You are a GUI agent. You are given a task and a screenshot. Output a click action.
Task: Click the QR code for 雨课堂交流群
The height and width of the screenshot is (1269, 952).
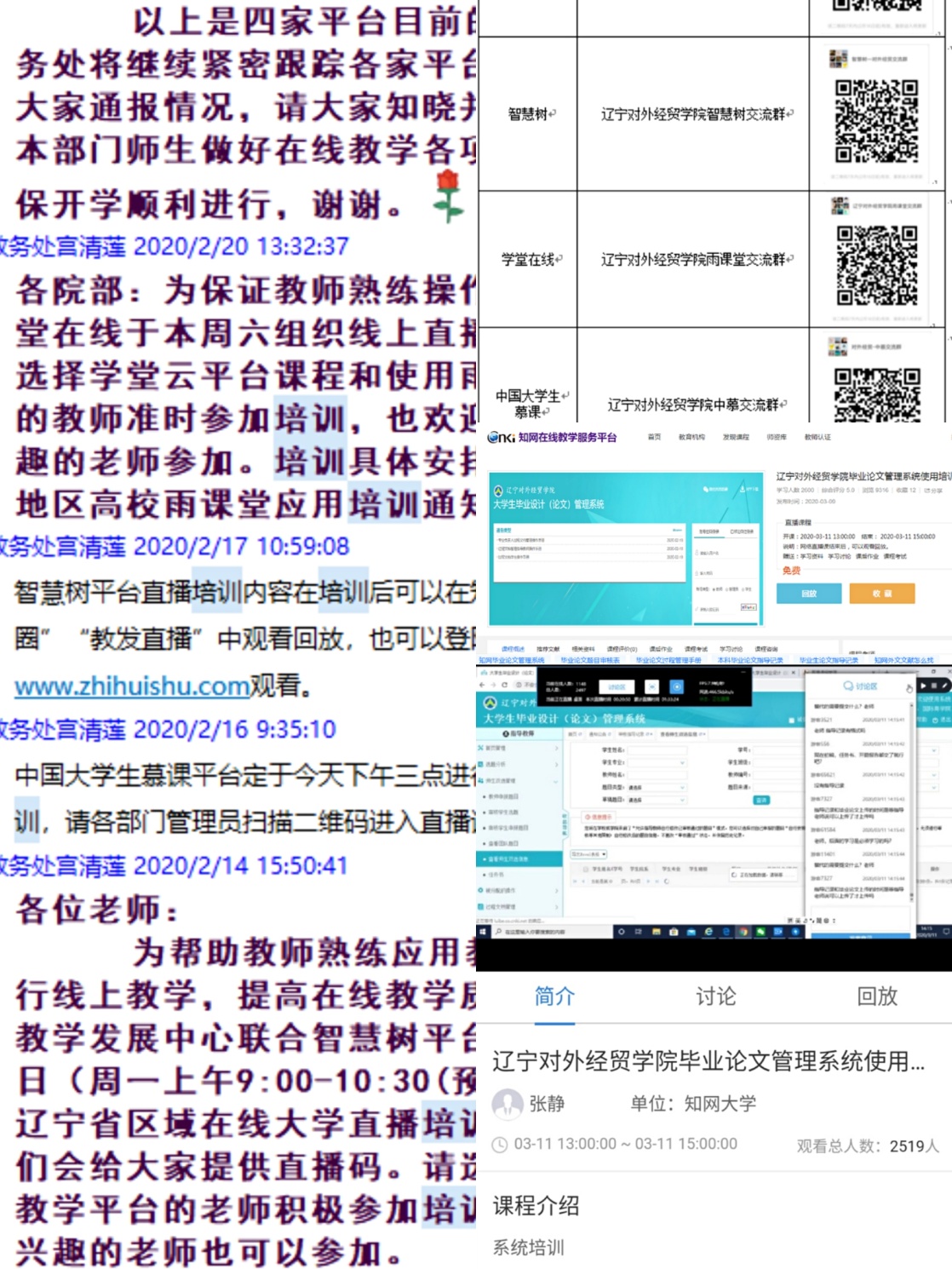876,265
